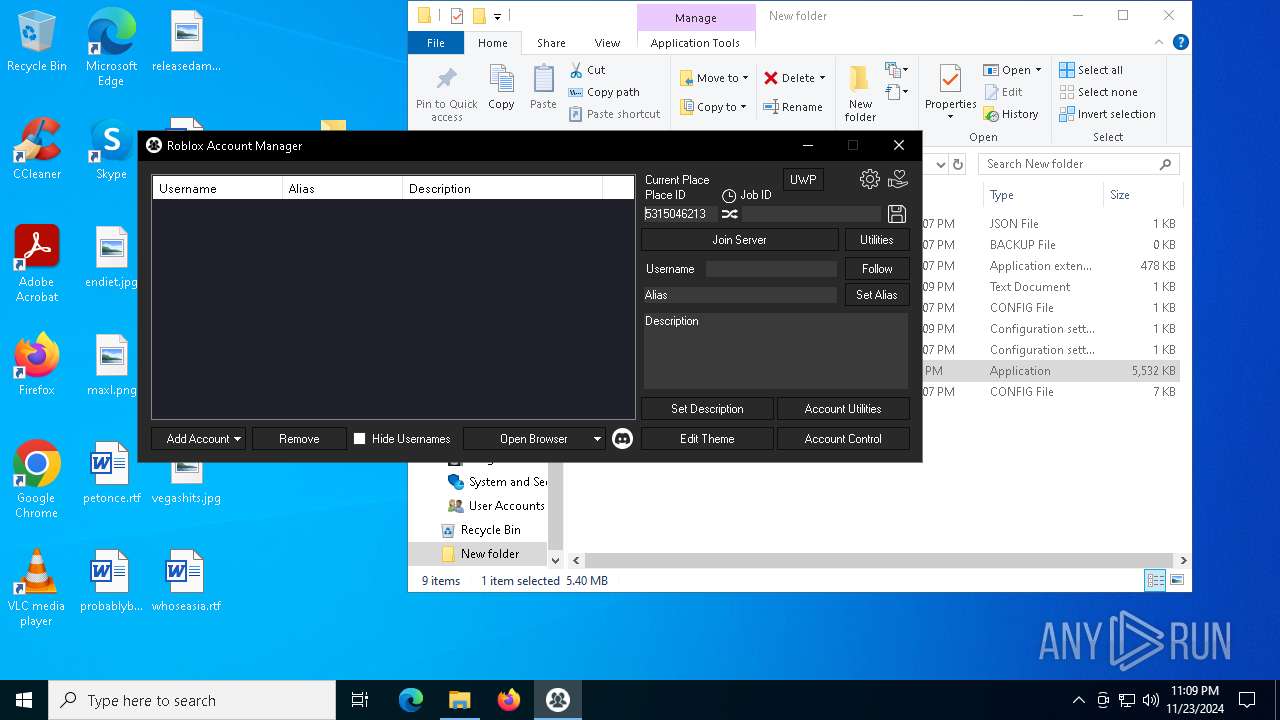
Task: Expand Add Account dropdown
Action: coord(238,439)
